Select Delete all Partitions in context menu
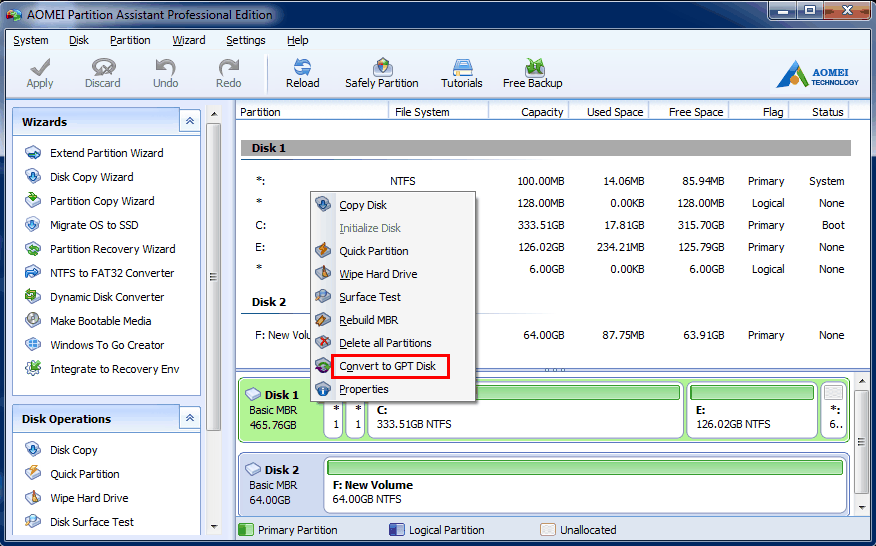The height and width of the screenshot is (546, 876). click(393, 343)
